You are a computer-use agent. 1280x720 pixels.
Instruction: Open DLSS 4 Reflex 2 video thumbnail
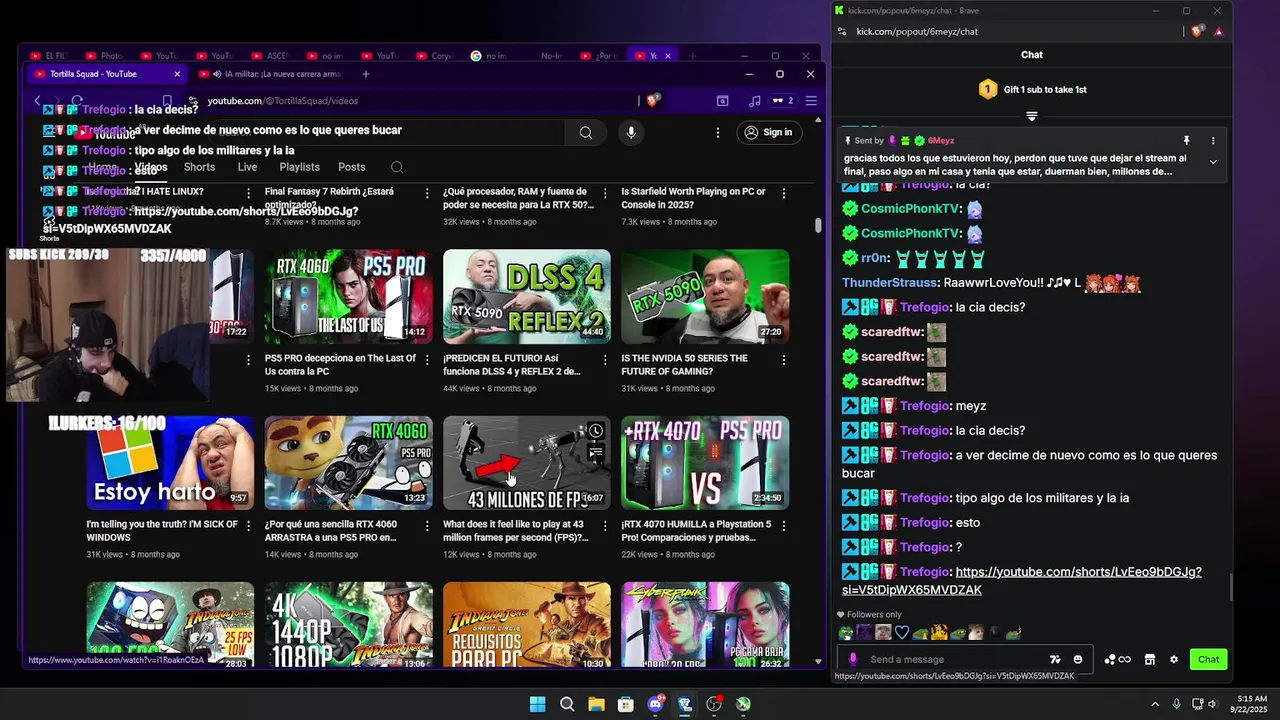[526, 296]
